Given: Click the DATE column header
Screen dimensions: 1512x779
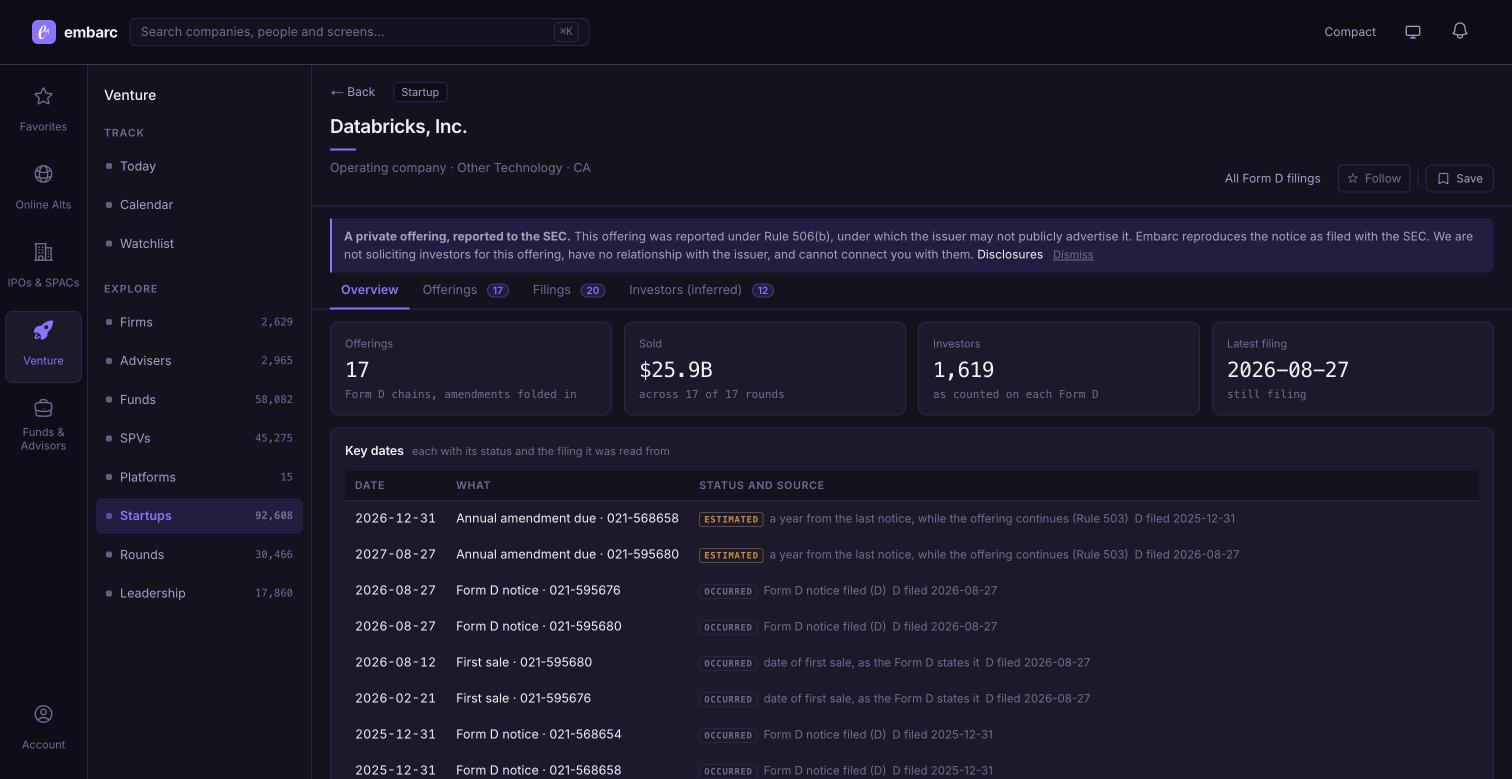Looking at the screenshot, I should point(370,486).
